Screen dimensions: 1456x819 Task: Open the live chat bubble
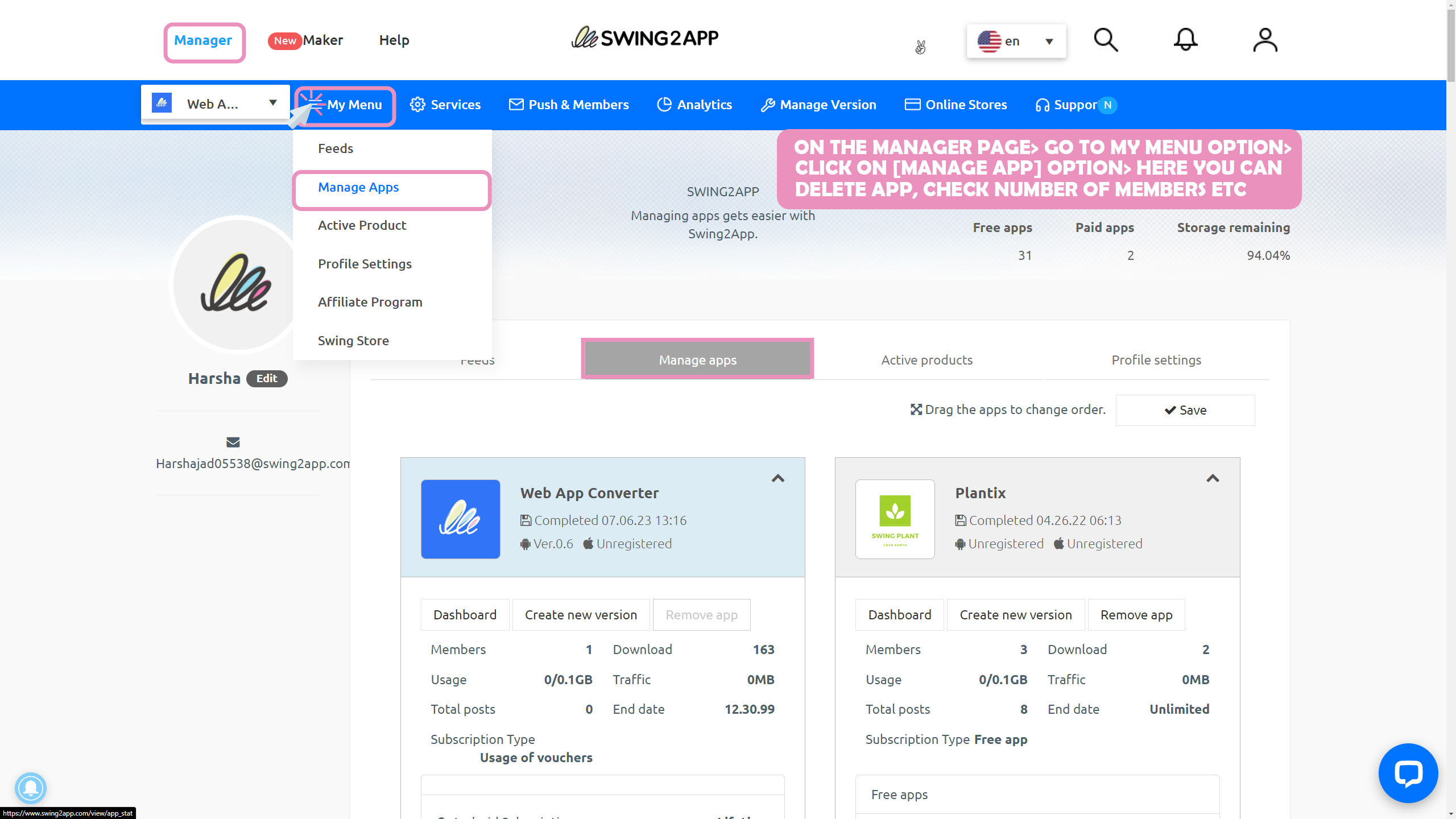pos(1408,773)
